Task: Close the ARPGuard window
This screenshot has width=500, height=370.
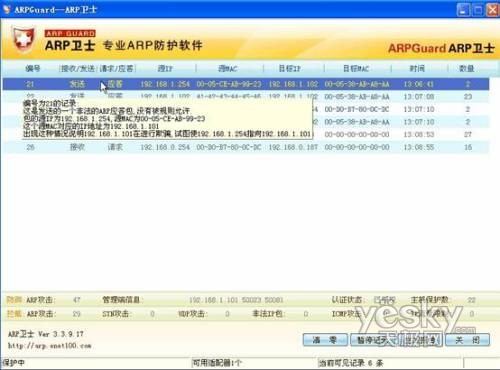Action: click(493, 9)
